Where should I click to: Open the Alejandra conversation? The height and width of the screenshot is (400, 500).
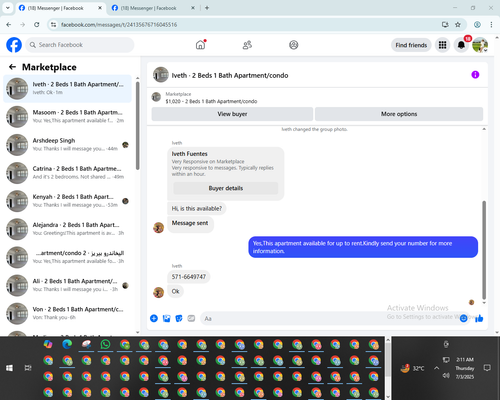pos(67,229)
